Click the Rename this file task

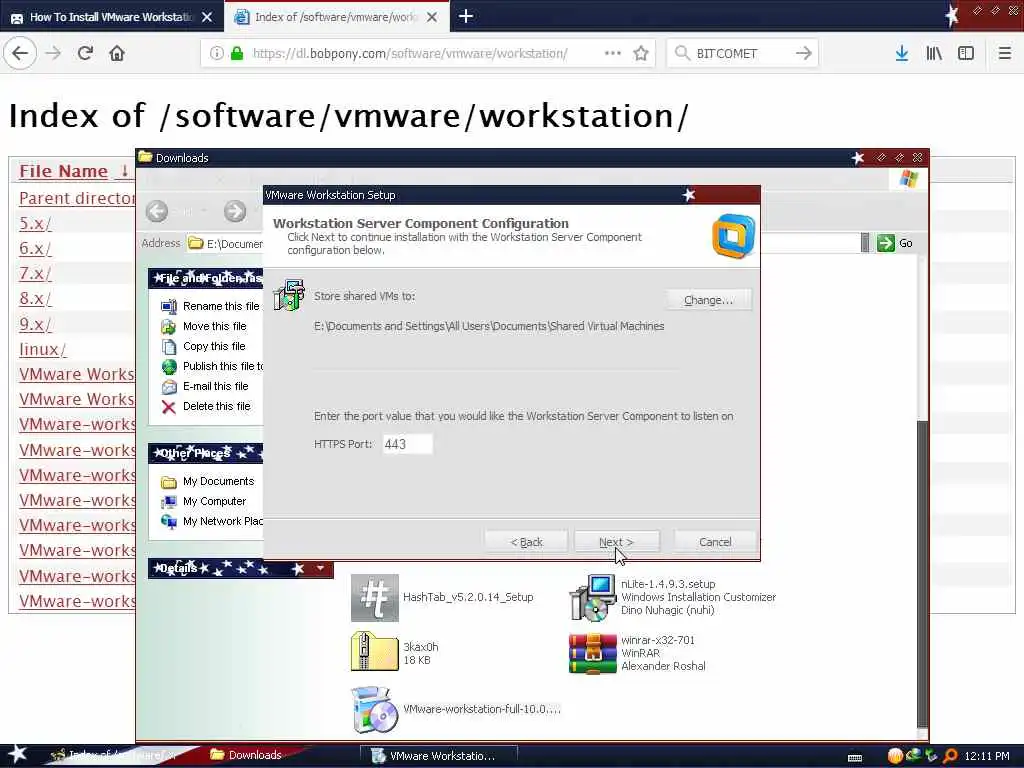click(221, 306)
